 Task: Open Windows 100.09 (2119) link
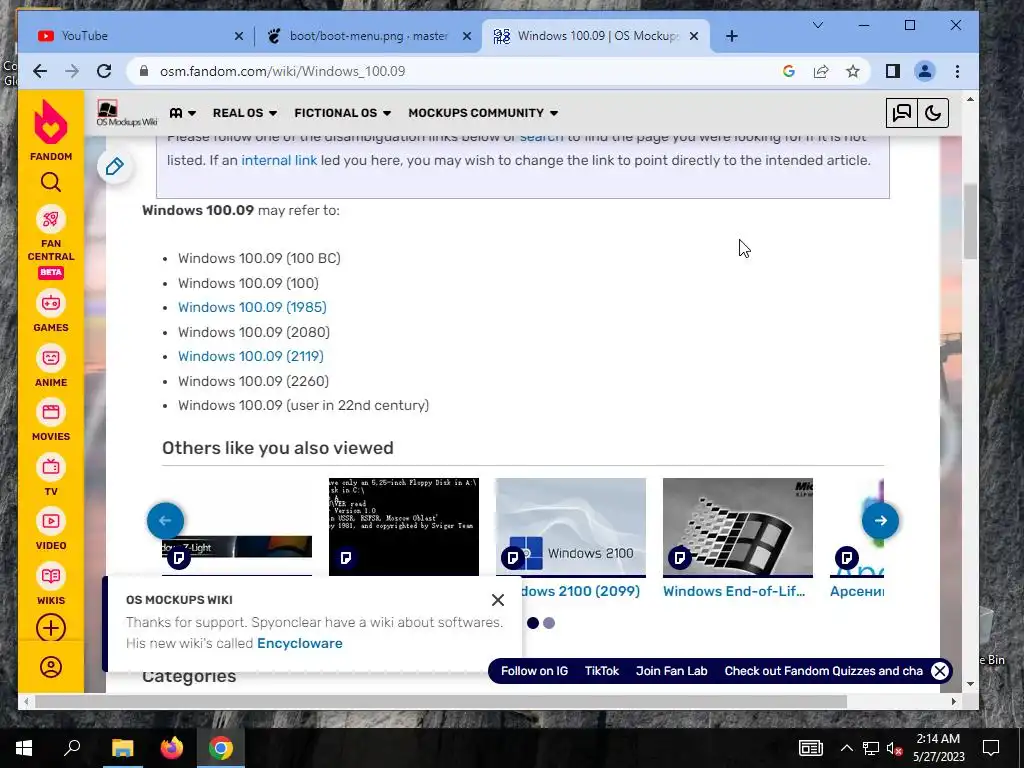pos(251,356)
